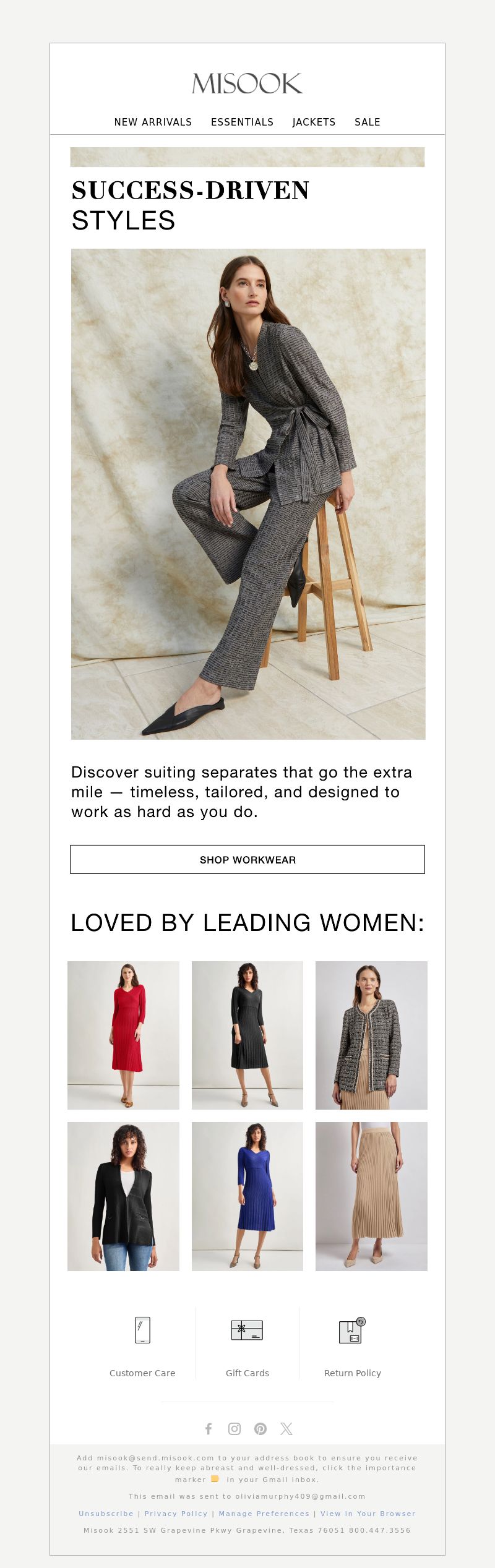Open the blue dress product image
Viewport: 495px width, 1568px height.
click(247, 1196)
